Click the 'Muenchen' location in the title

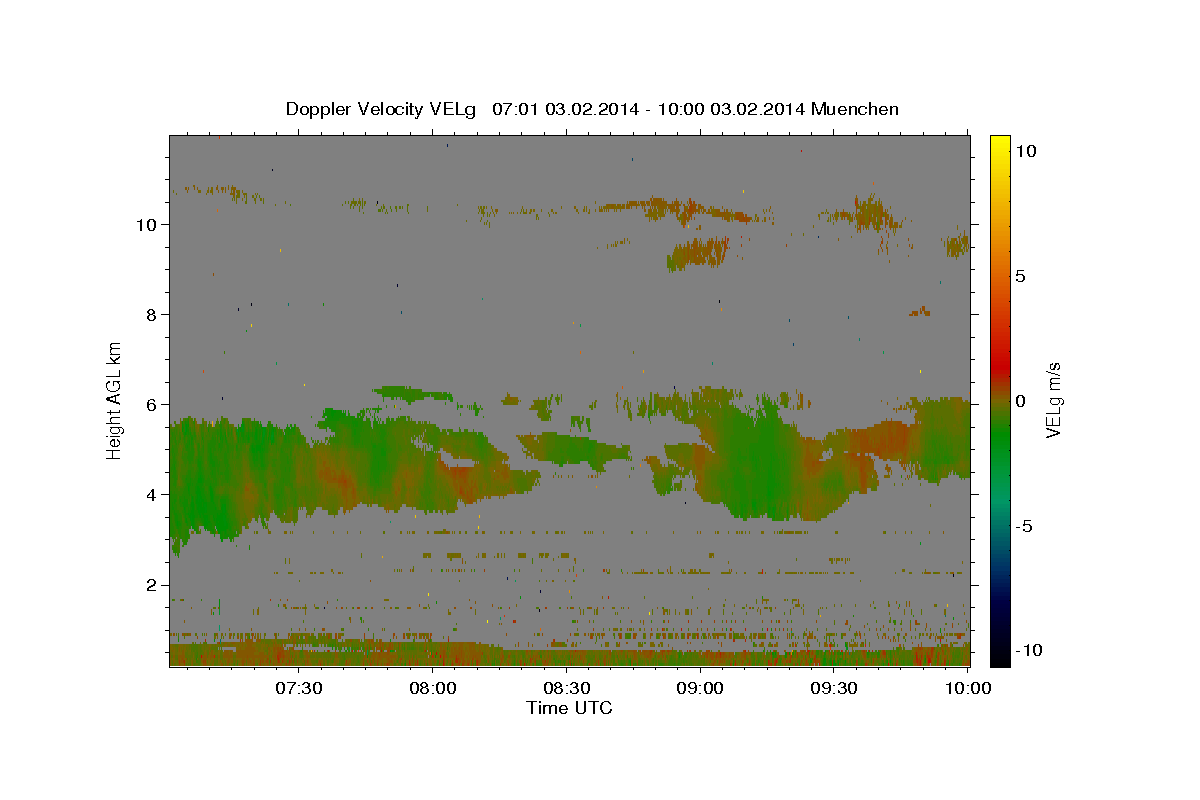(855, 109)
